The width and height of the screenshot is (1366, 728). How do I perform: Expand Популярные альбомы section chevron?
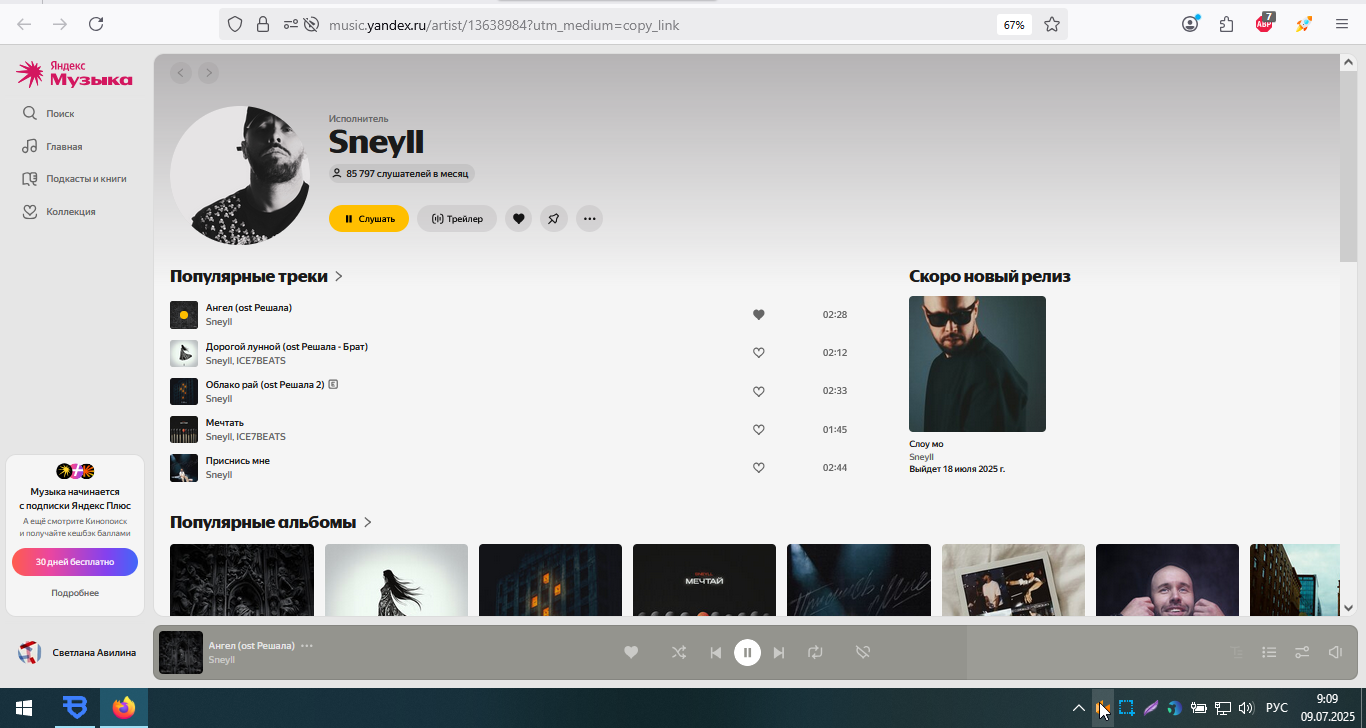coord(368,522)
